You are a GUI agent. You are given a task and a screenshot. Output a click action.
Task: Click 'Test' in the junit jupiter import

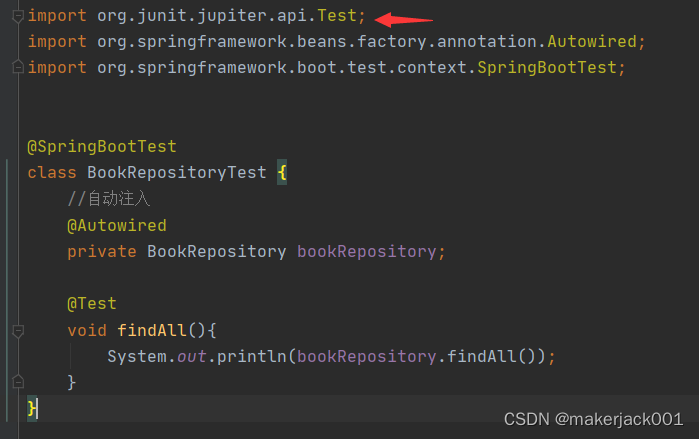[337, 16]
